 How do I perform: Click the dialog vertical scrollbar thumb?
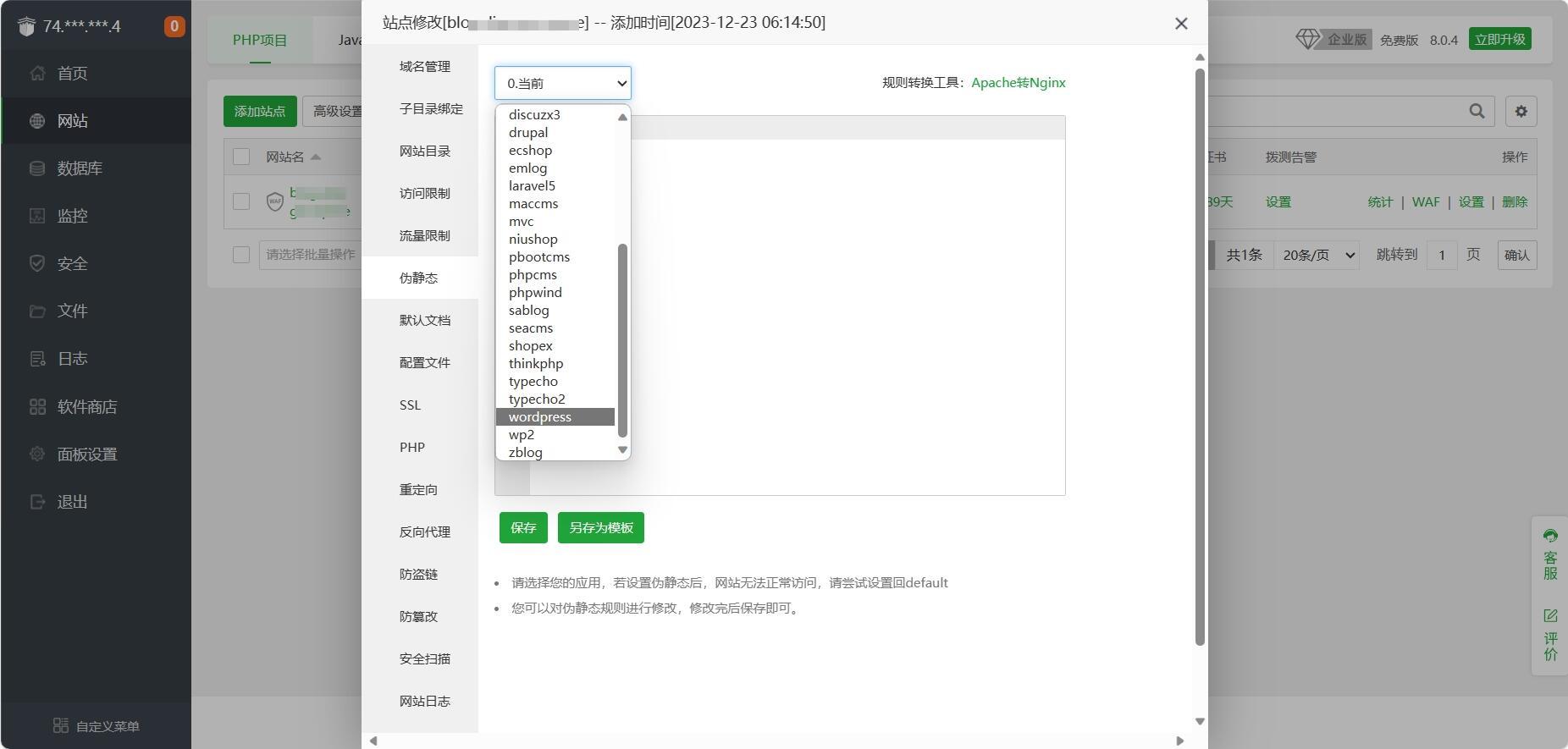(x=1199, y=356)
